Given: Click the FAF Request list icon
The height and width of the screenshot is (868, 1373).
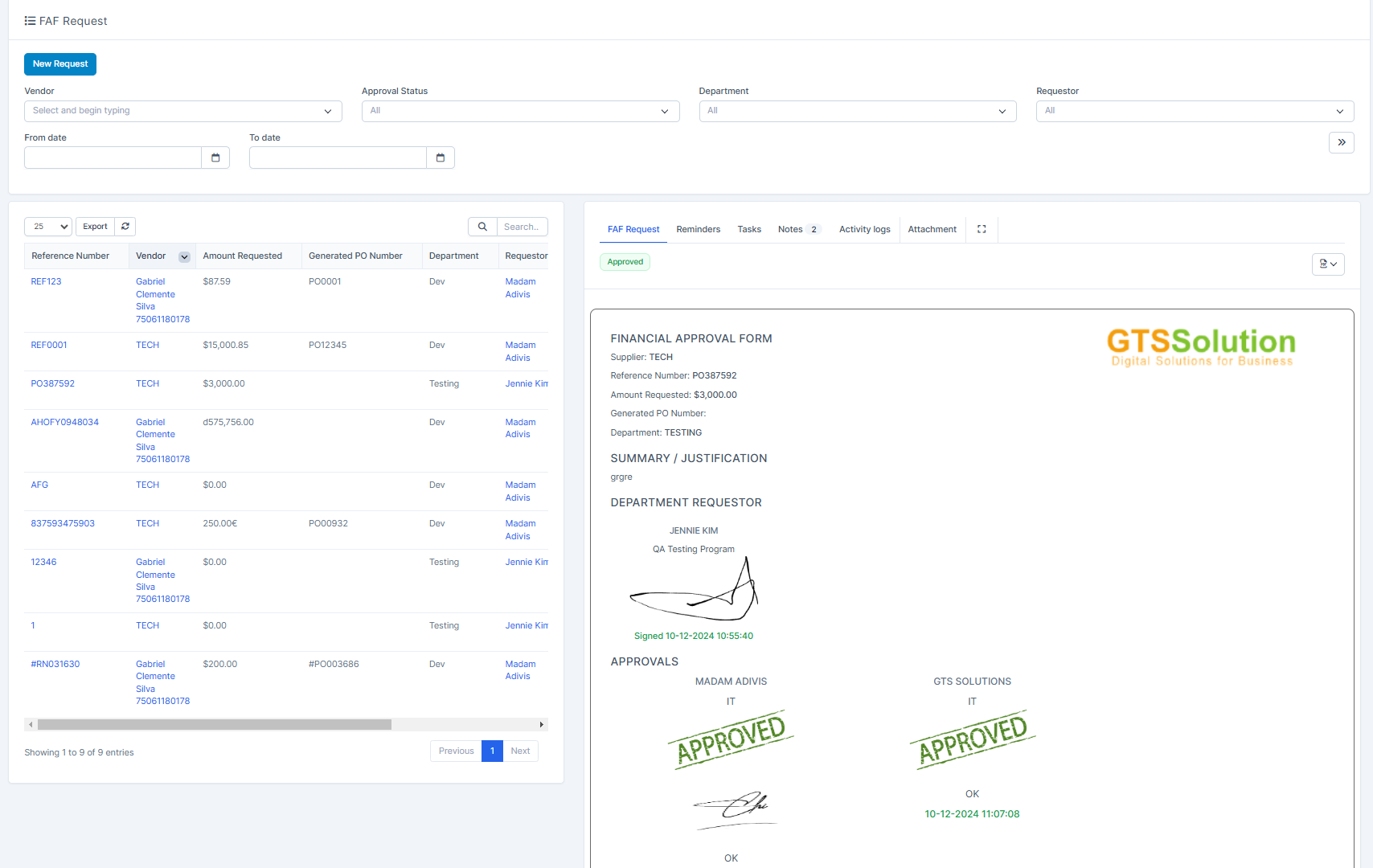Looking at the screenshot, I should [30, 21].
